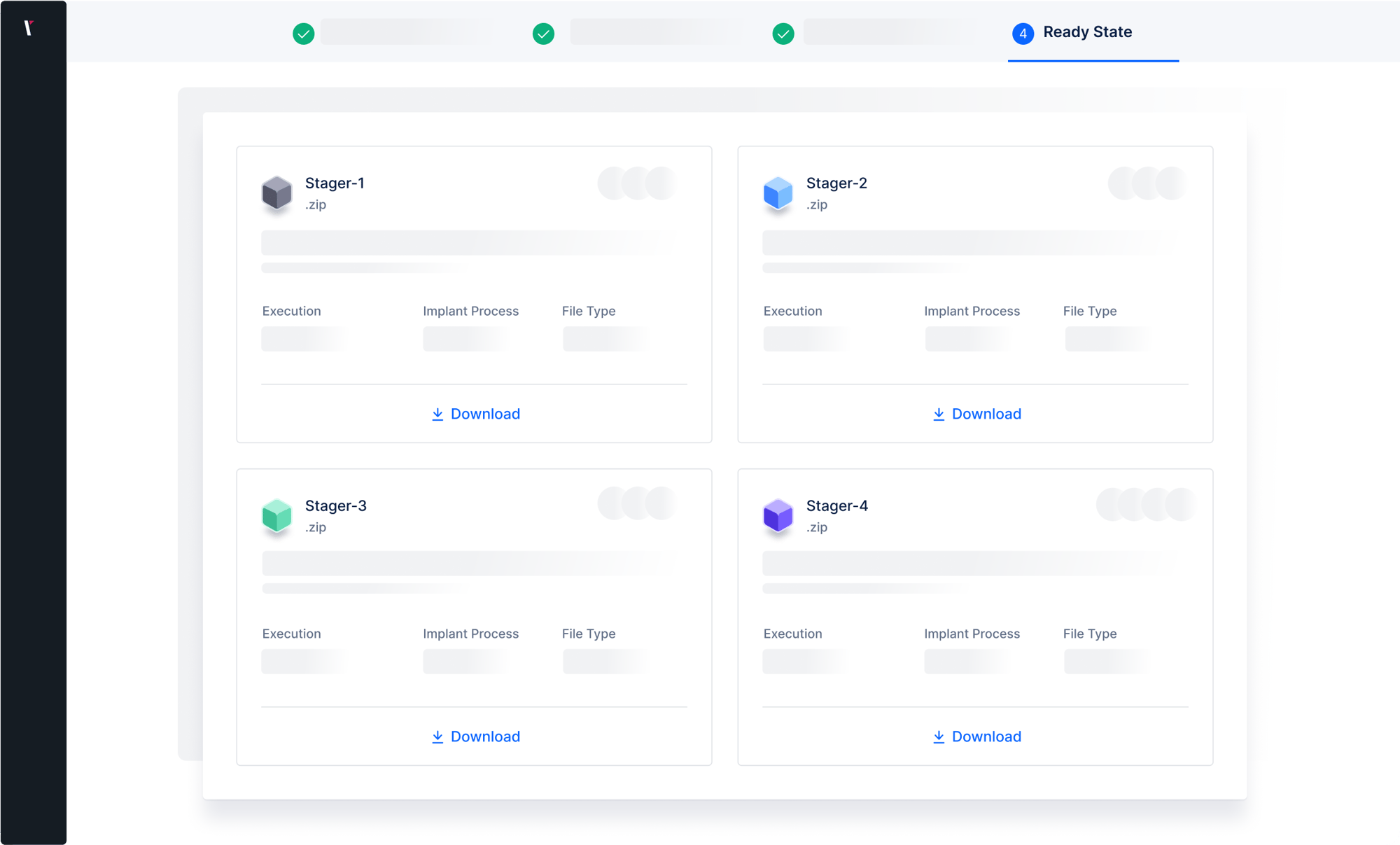This screenshot has width=1400, height=845.
Task: Download the Stager-3 zip file
Action: [476, 736]
